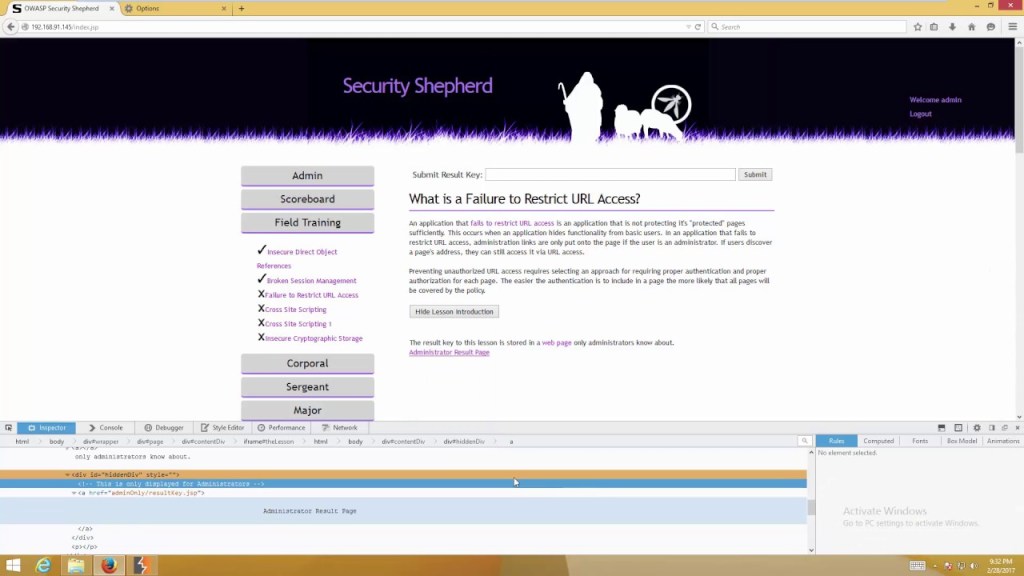Open the URL bar history dropdown
The height and width of the screenshot is (576, 1024).
[688, 27]
